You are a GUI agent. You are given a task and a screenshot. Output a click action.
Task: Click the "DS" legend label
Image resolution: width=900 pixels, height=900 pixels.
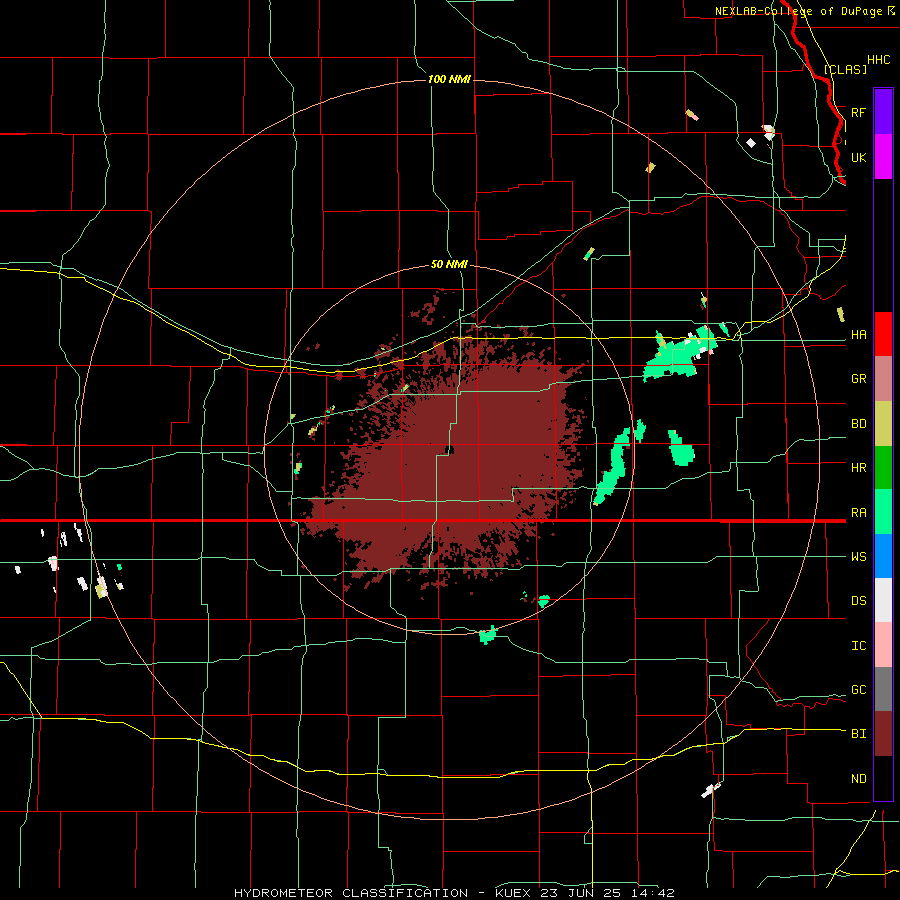click(858, 600)
